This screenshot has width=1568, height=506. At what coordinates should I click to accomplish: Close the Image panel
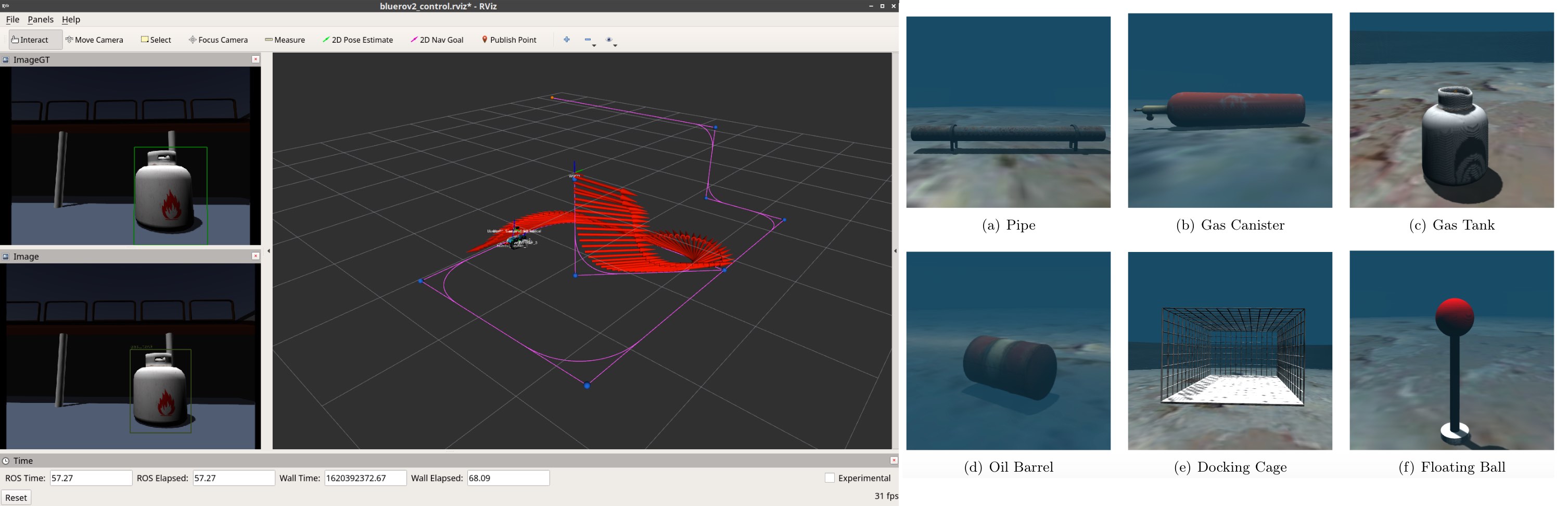256,256
